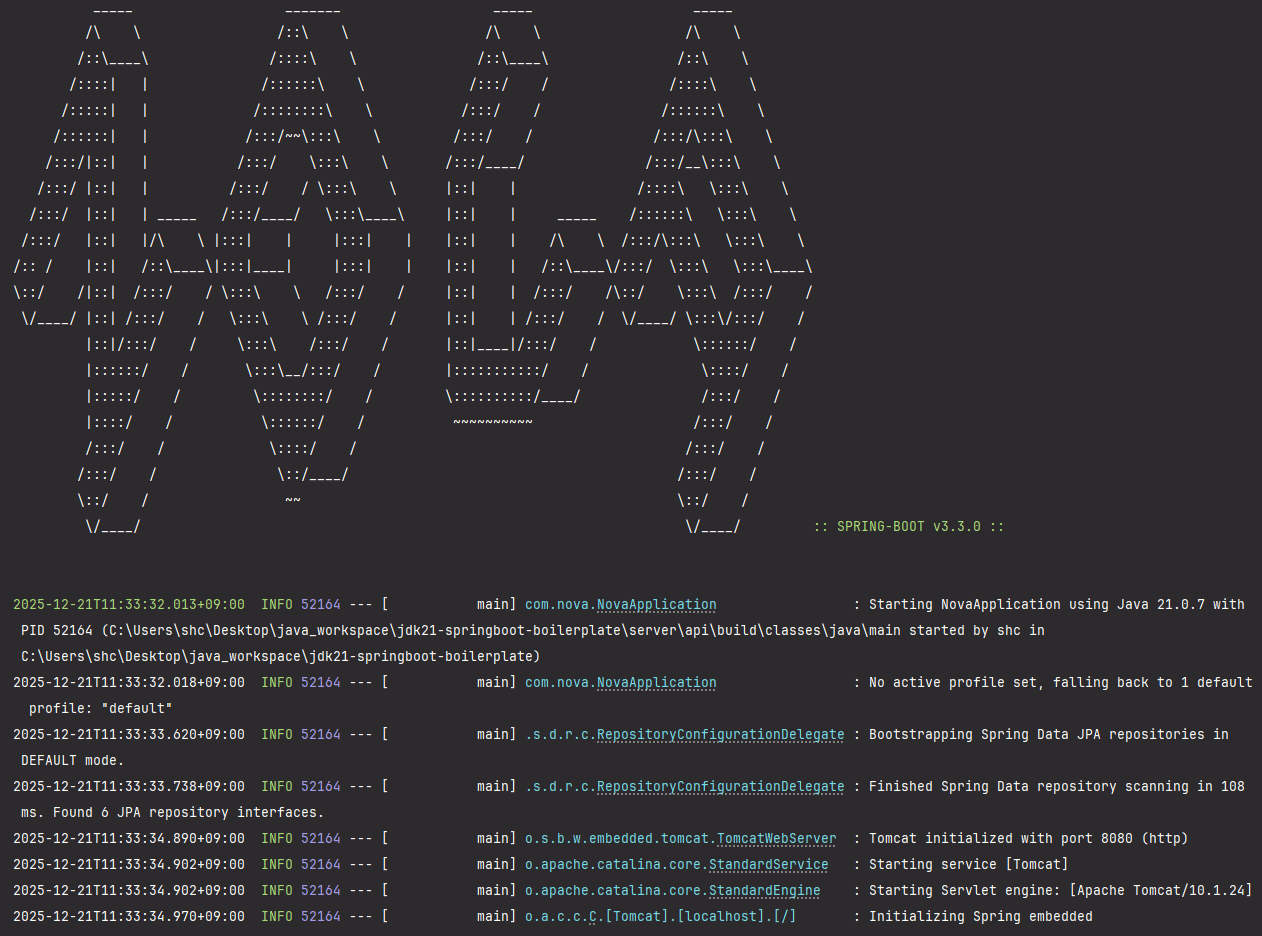Image resolution: width=1262 pixels, height=936 pixels.
Task: Open the StandardService class link
Action: [768, 865]
